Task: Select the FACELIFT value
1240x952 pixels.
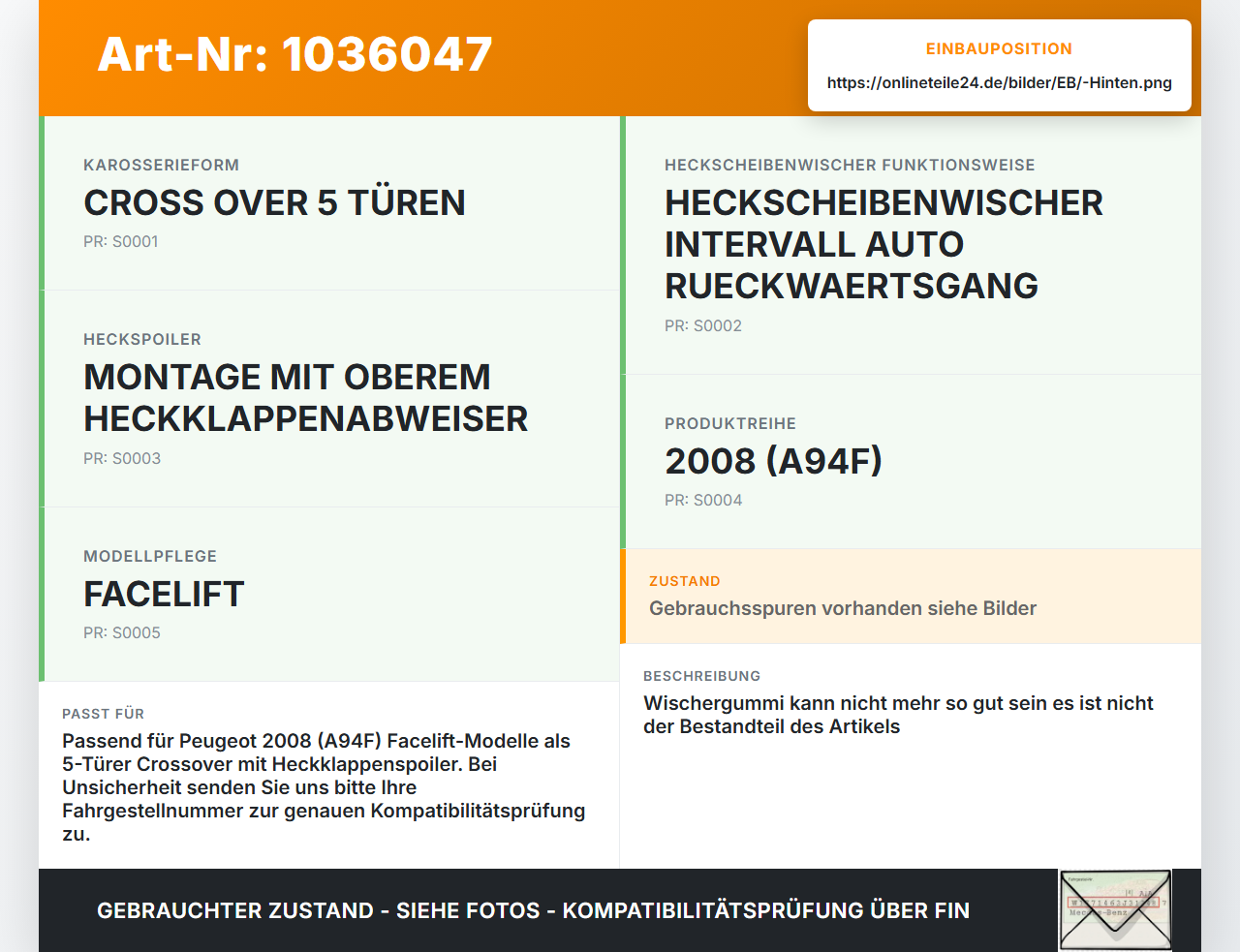Action: 164,594
